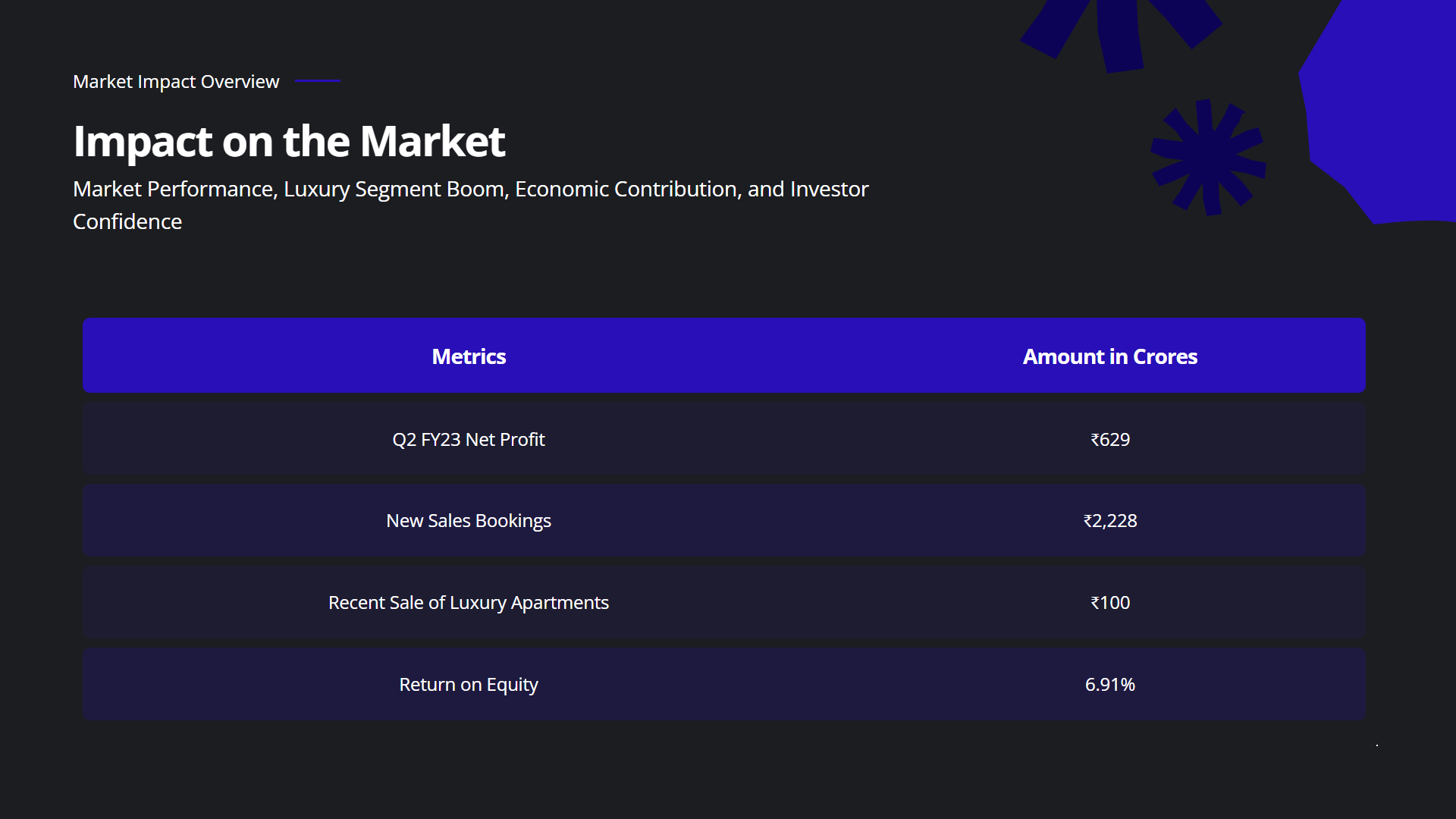Click the New Sales Bookings row label
The image size is (1456, 819).
(x=469, y=521)
